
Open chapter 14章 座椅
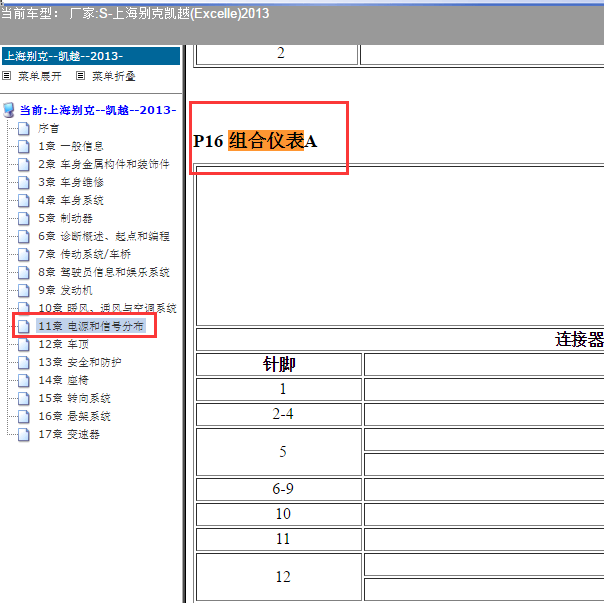[x=64, y=380]
